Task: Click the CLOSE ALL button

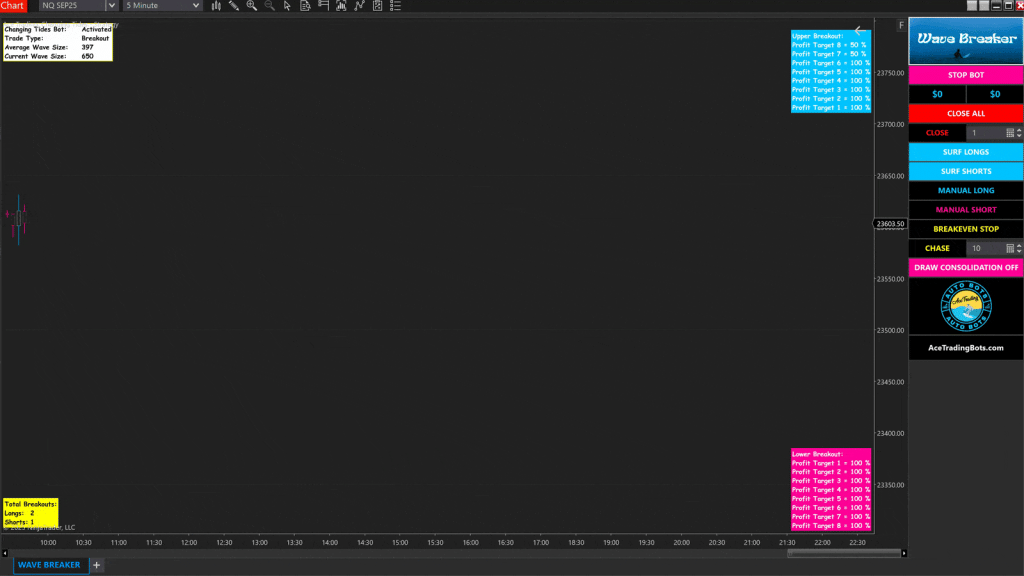Action: point(966,114)
